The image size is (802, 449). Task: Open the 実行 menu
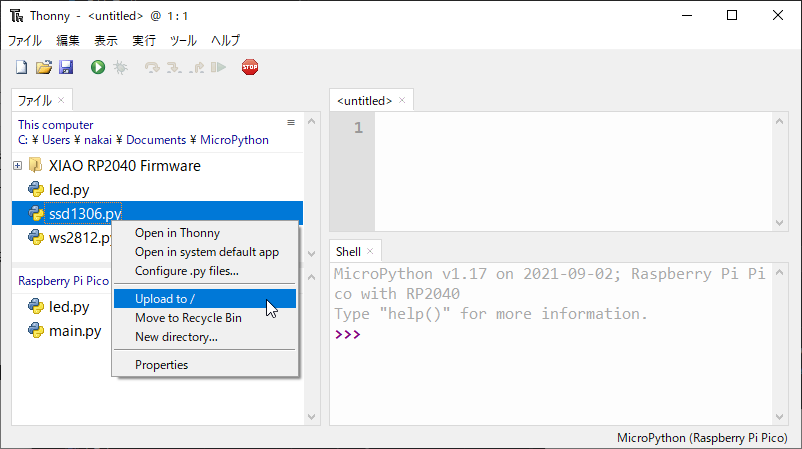[144, 40]
